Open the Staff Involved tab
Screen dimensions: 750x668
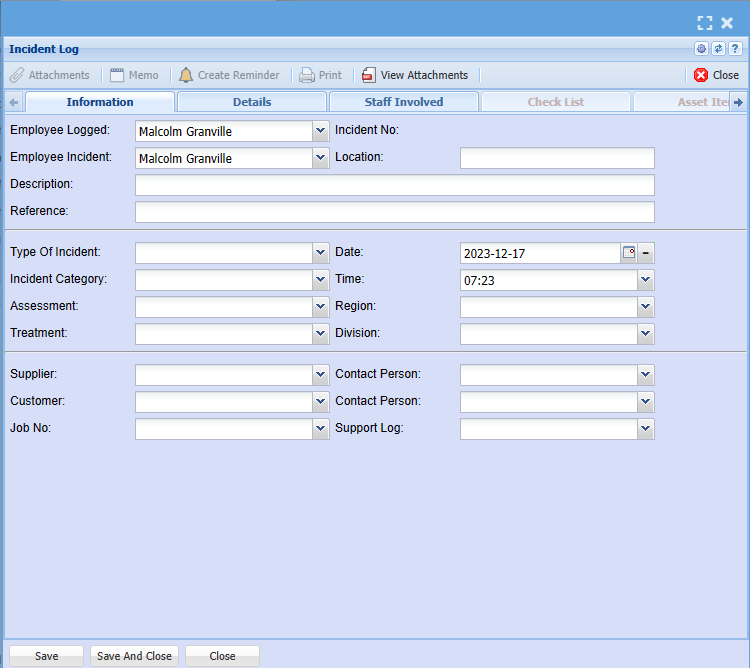pos(404,102)
